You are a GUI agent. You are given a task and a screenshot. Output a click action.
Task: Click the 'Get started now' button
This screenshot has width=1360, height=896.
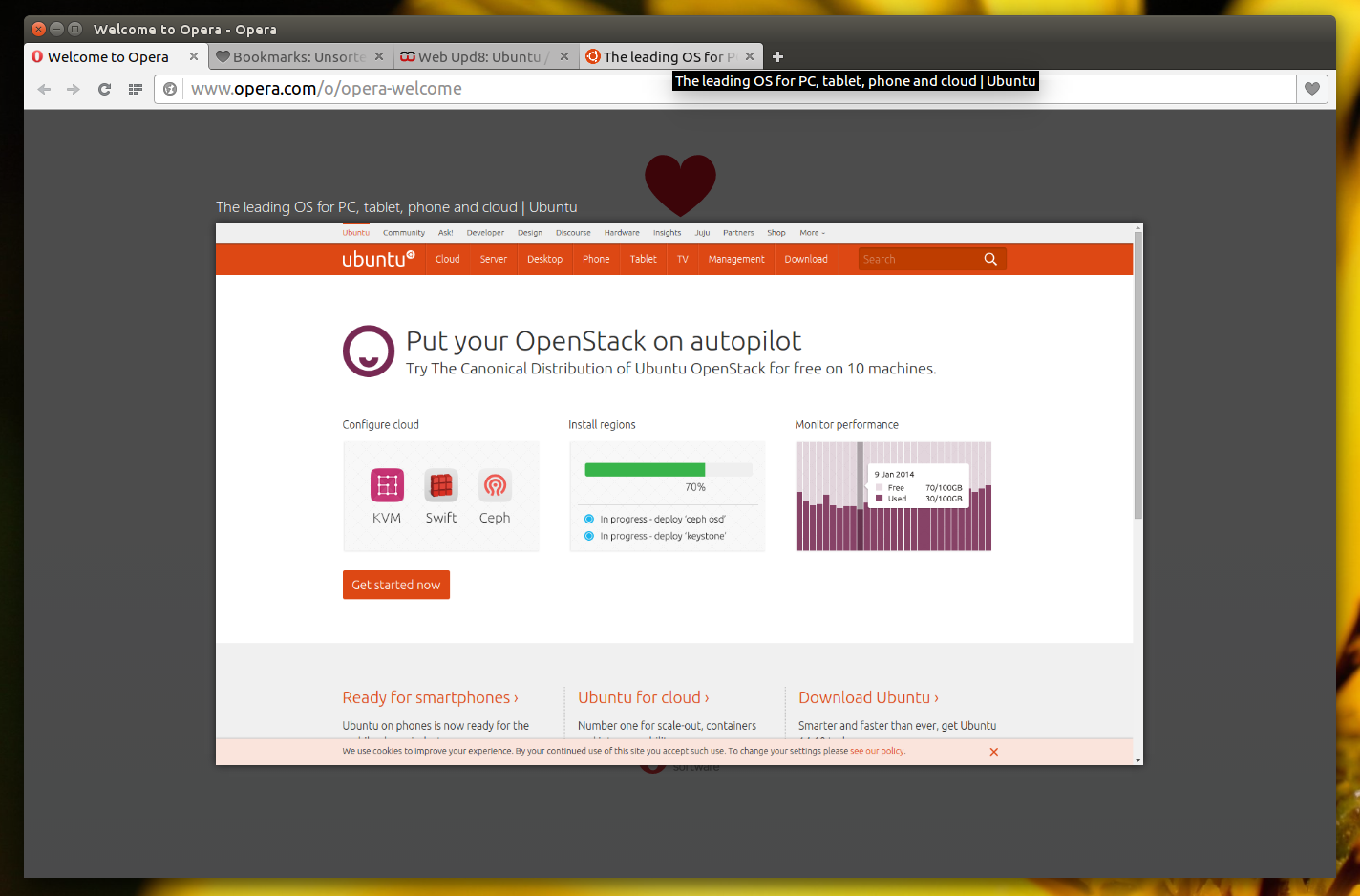coord(395,584)
